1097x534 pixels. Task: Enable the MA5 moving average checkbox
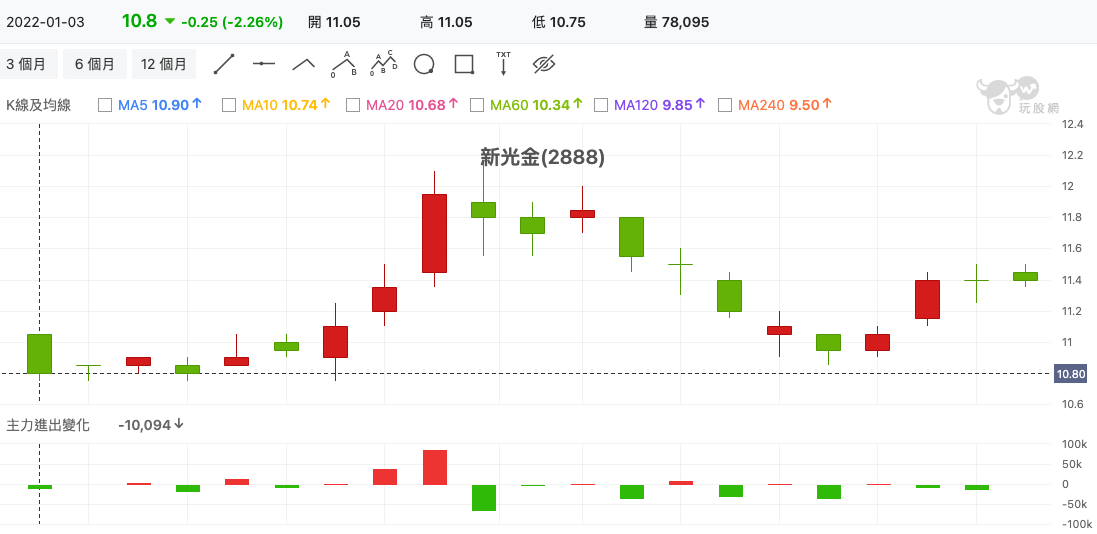[x=105, y=105]
